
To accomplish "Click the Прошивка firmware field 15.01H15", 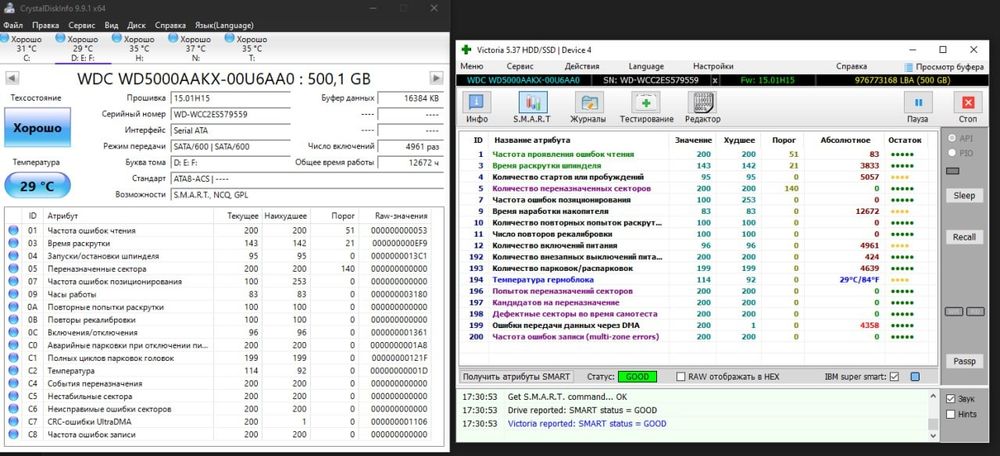I will (230, 98).
